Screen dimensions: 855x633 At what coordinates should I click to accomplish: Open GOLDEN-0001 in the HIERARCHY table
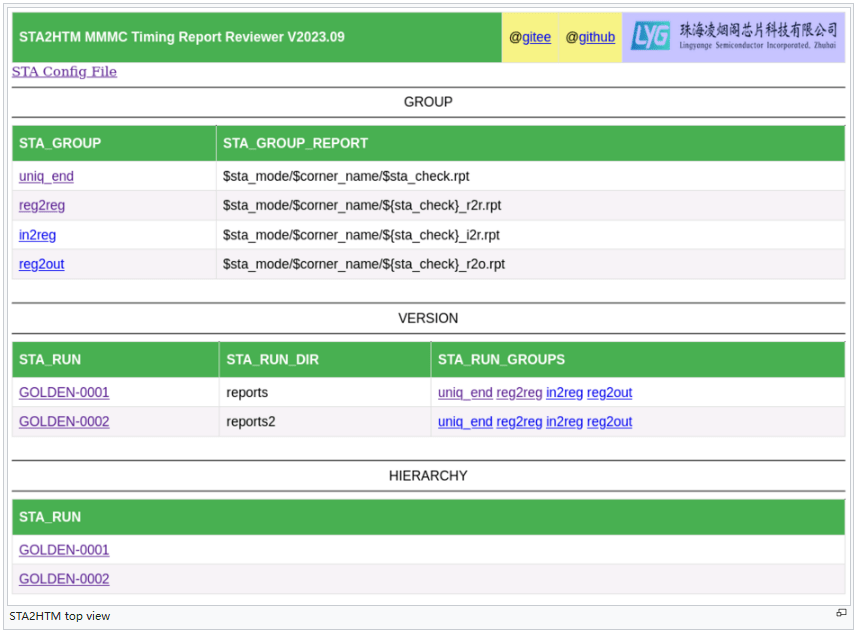coord(64,550)
